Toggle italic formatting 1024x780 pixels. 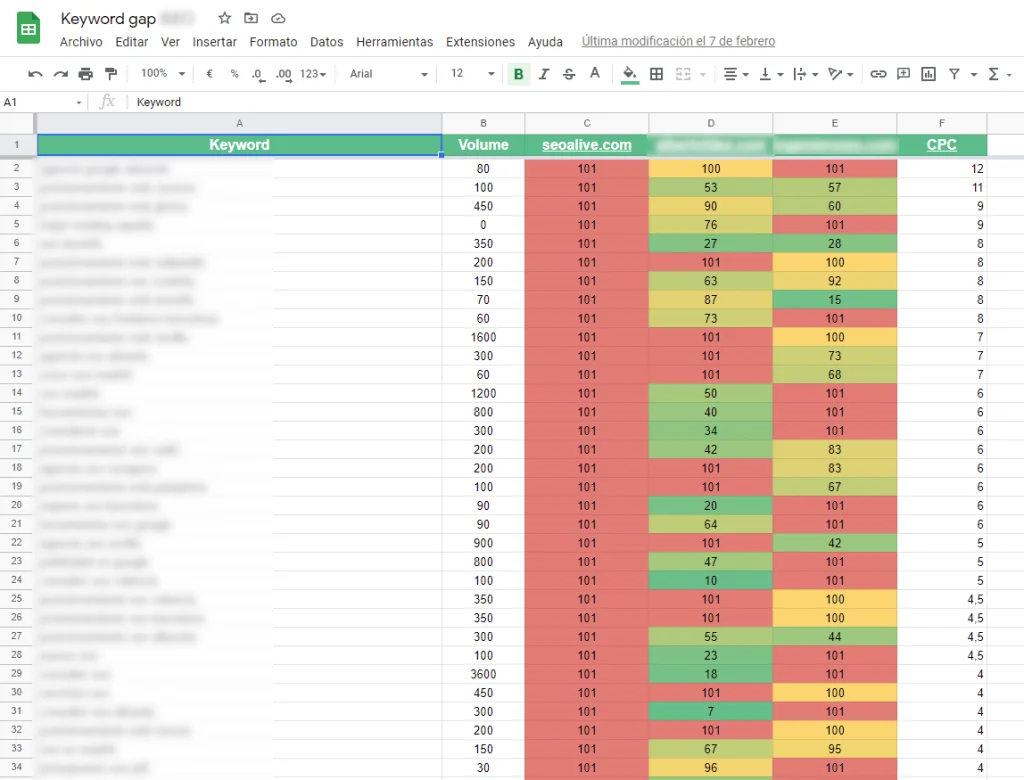[x=544, y=74]
